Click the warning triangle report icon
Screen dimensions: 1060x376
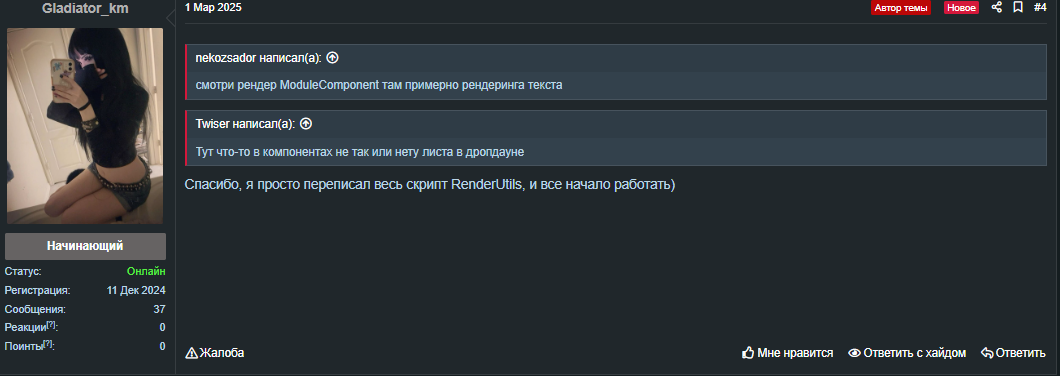pyautogui.click(x=191, y=353)
